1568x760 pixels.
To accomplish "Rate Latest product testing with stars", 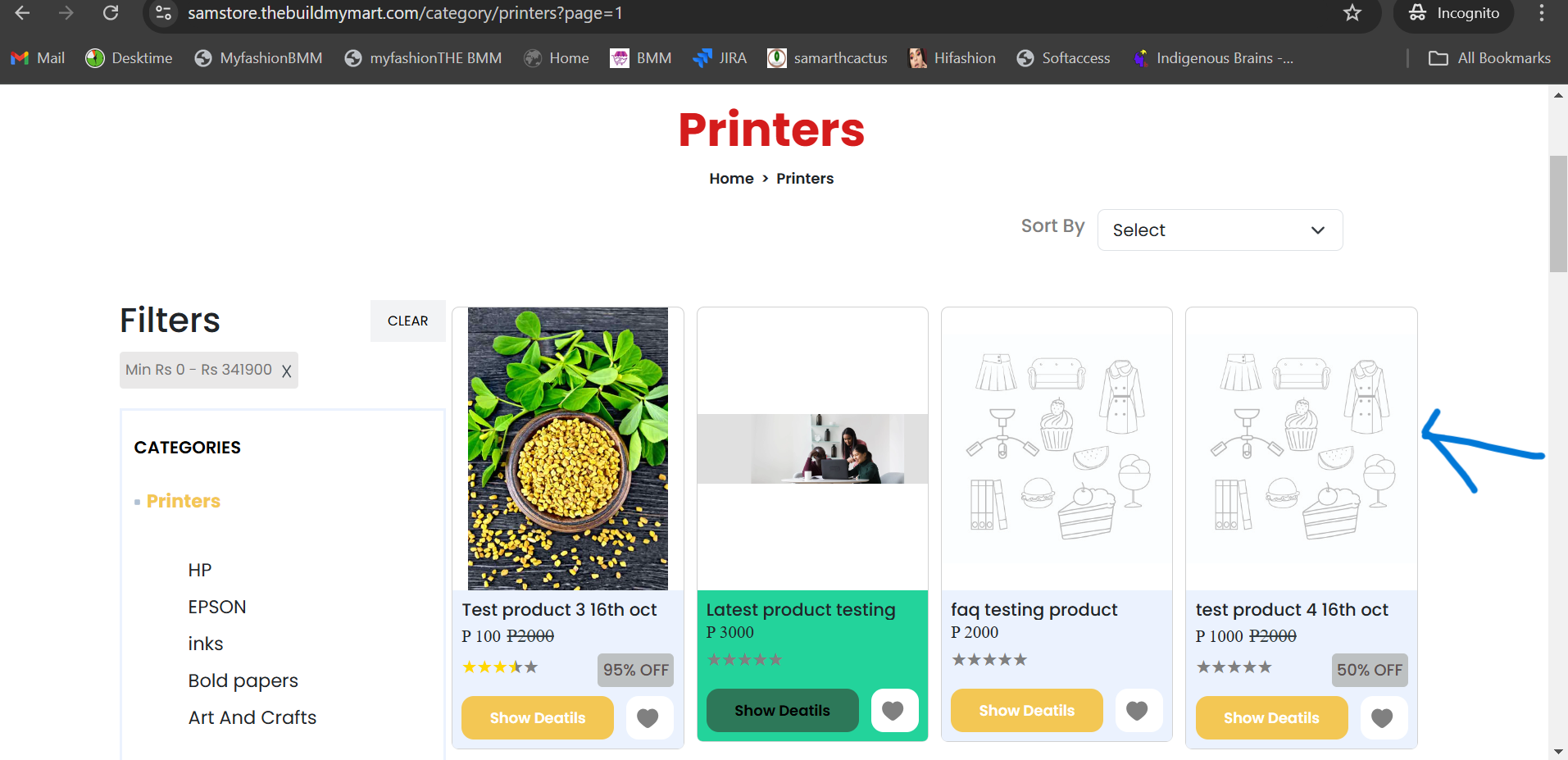I will coord(744,659).
